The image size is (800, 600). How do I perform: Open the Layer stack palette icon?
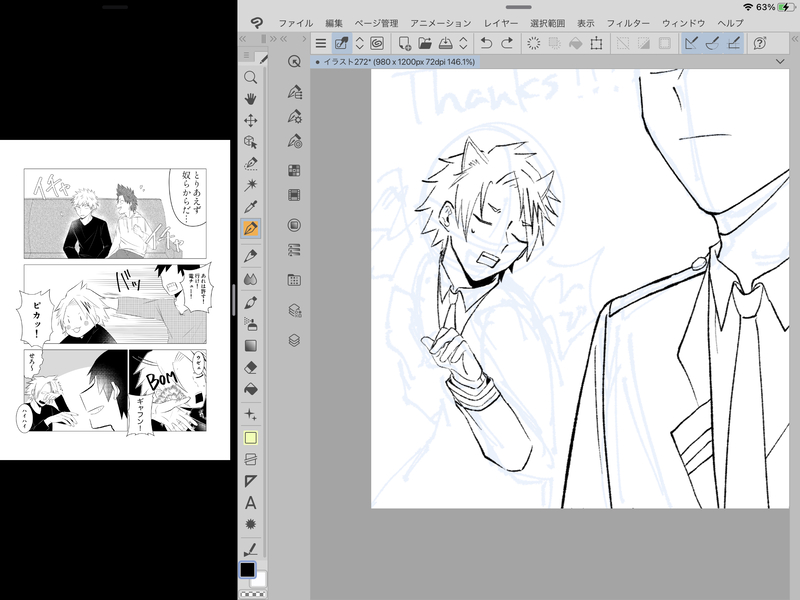(x=294, y=340)
